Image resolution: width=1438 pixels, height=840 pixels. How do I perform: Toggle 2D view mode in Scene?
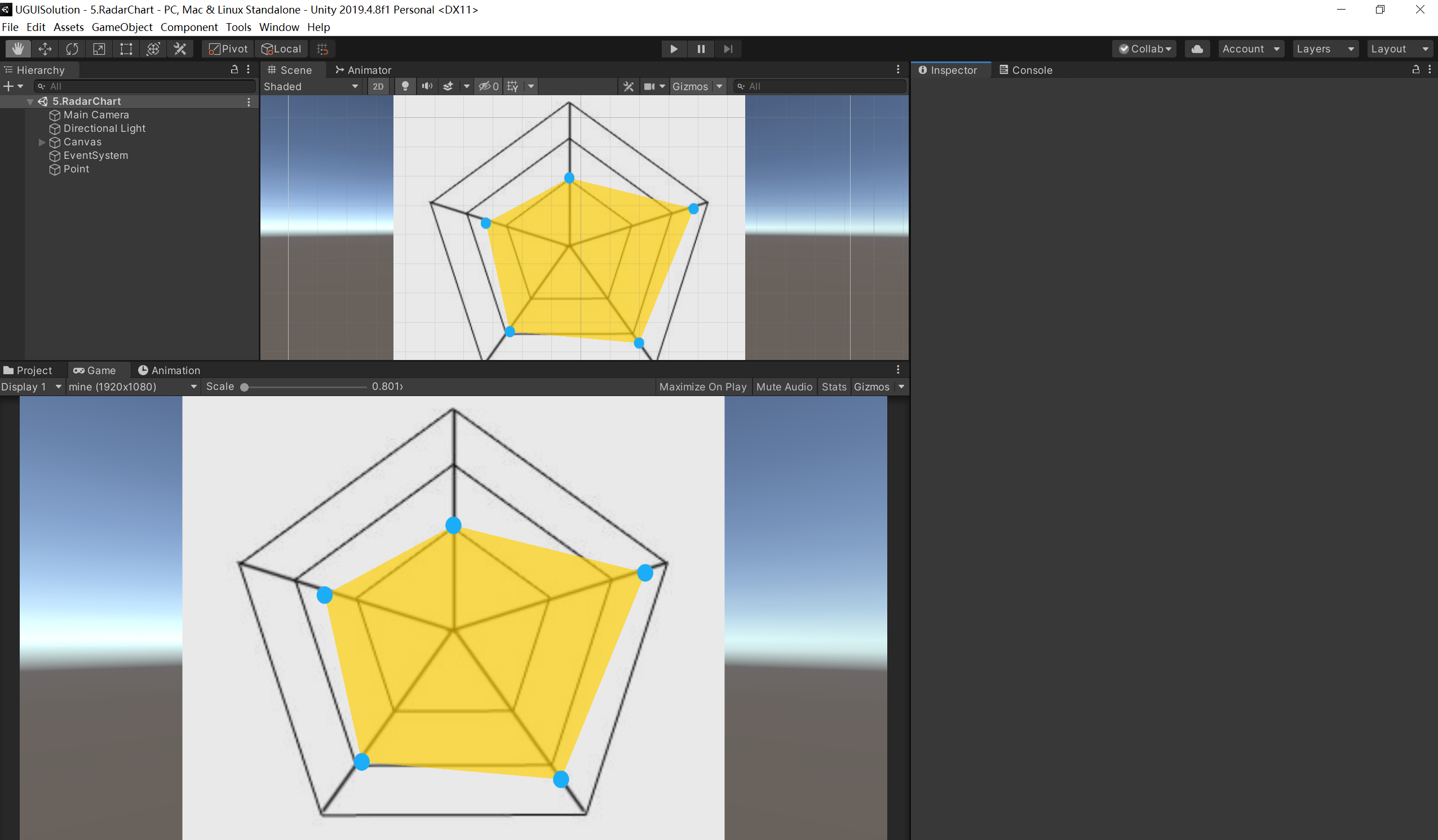pyautogui.click(x=378, y=87)
